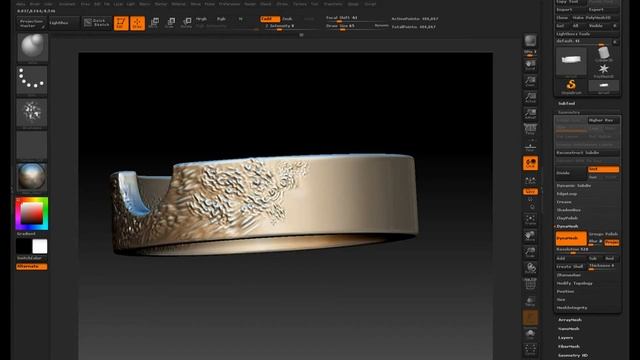640x360 pixels.
Task: Open the current alpha selector
Action: pyautogui.click(x=32, y=112)
